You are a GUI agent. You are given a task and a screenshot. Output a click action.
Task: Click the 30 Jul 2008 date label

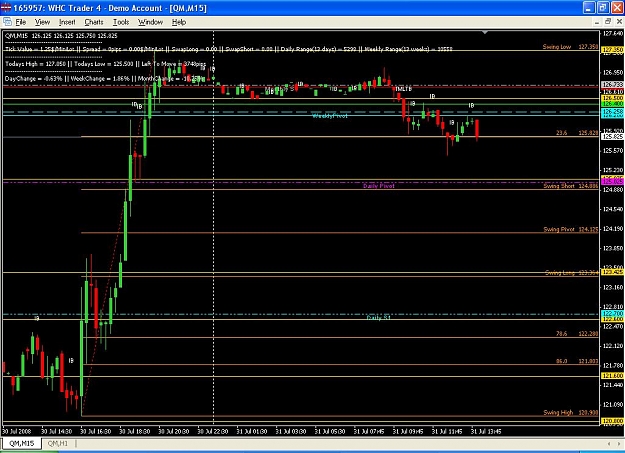point(16,431)
